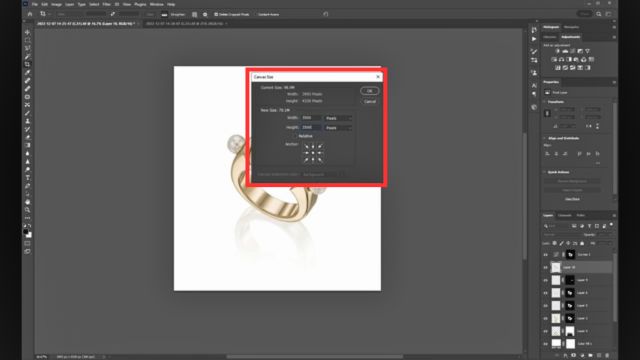
Task: Click lock all layer icon
Action: pos(582,243)
